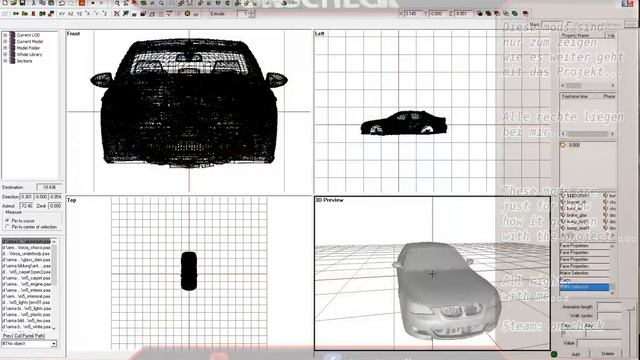Click the texture list scroll-down arrow

coord(54,328)
